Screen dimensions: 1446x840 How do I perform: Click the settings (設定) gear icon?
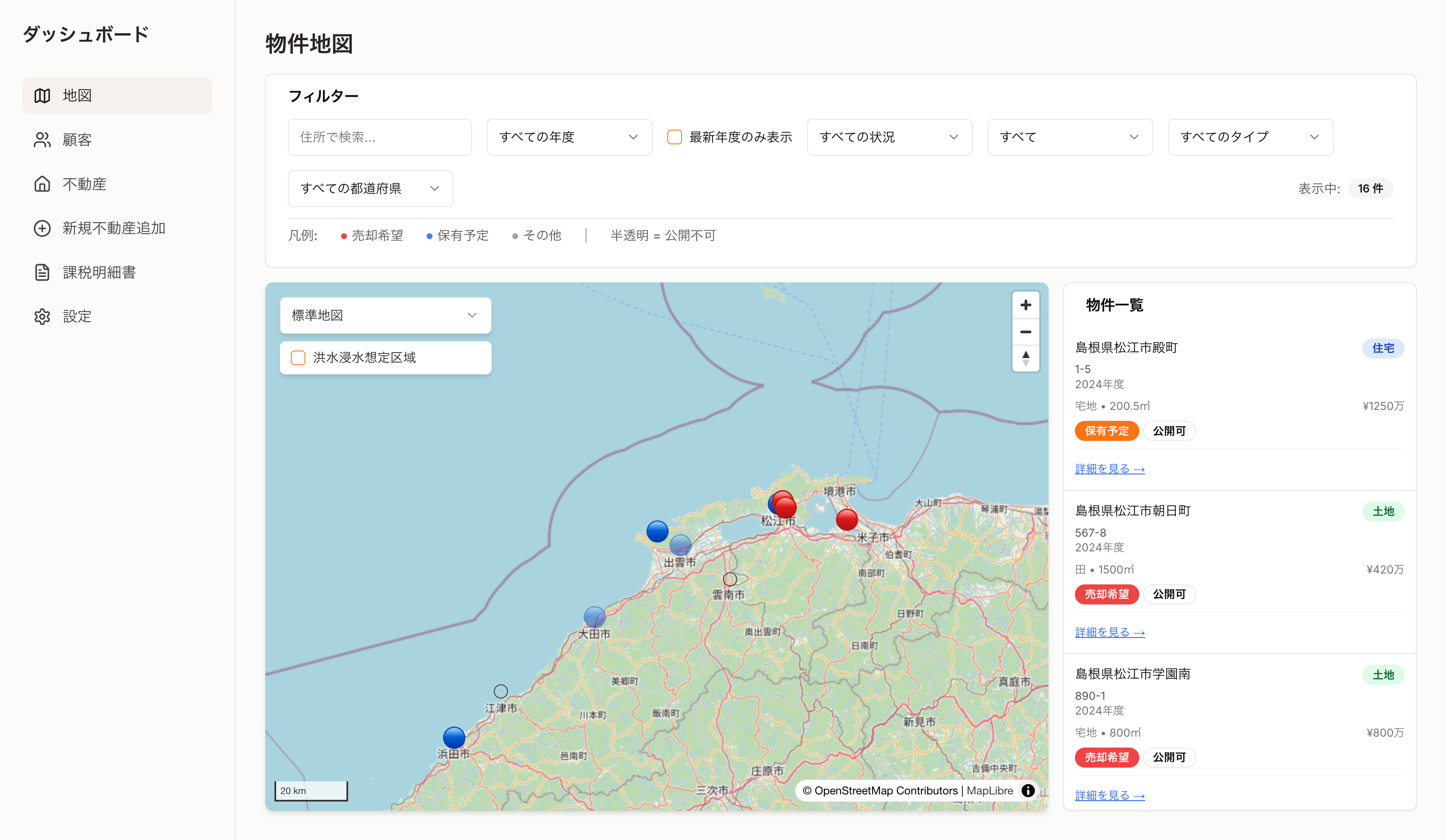click(42, 316)
